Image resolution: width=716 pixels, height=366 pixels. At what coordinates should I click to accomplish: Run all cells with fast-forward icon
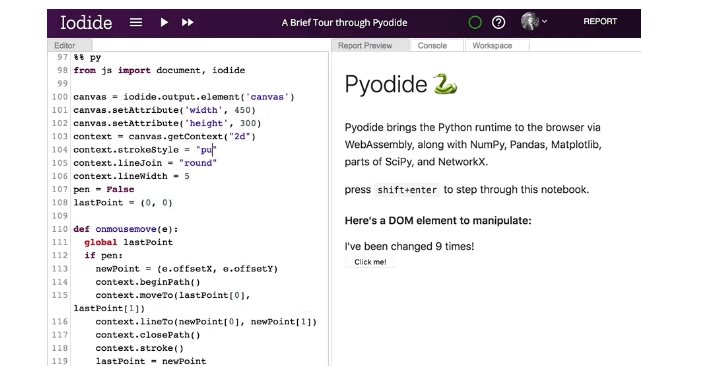[187, 22]
